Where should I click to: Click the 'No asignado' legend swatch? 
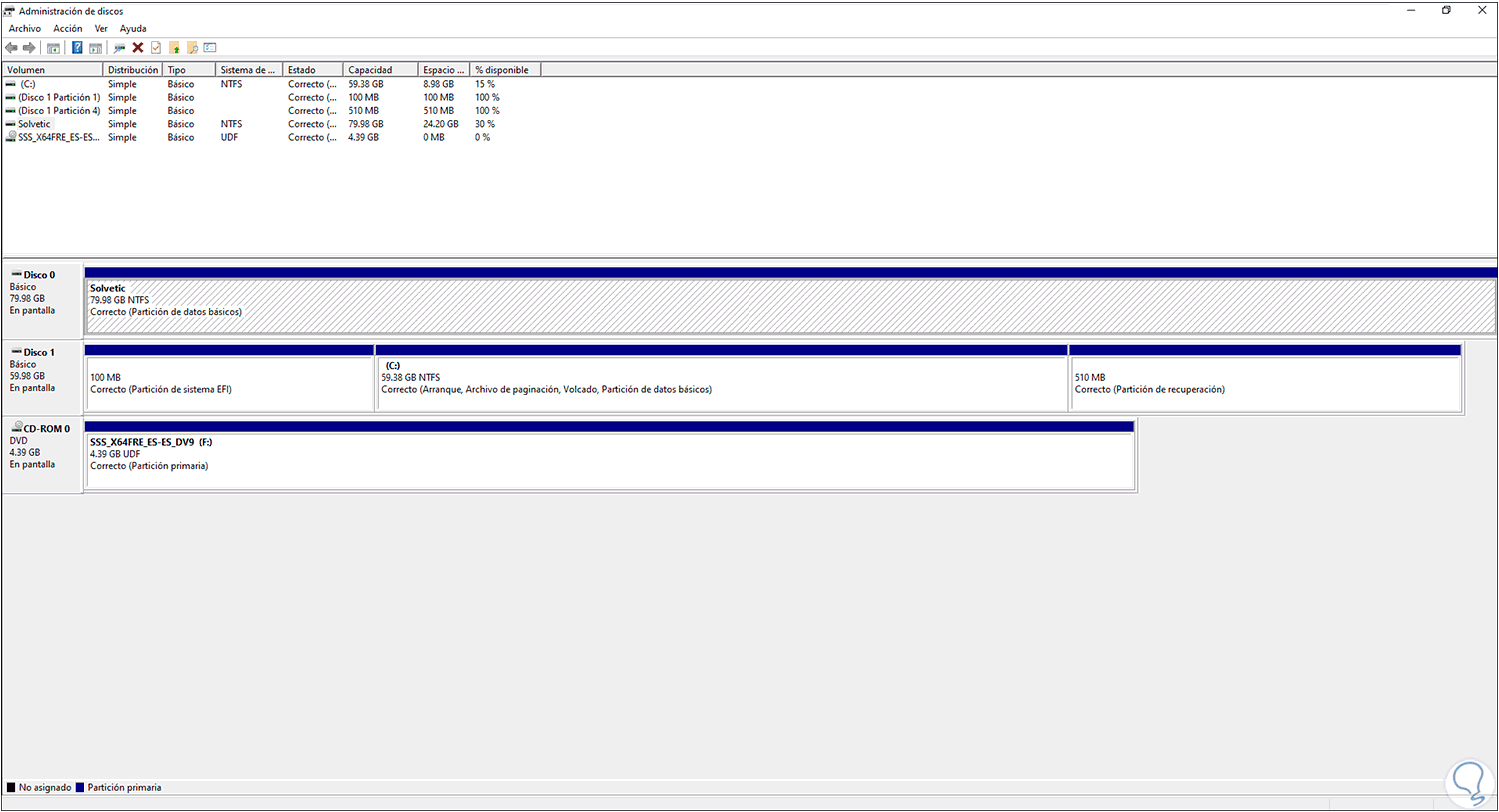tap(11, 787)
